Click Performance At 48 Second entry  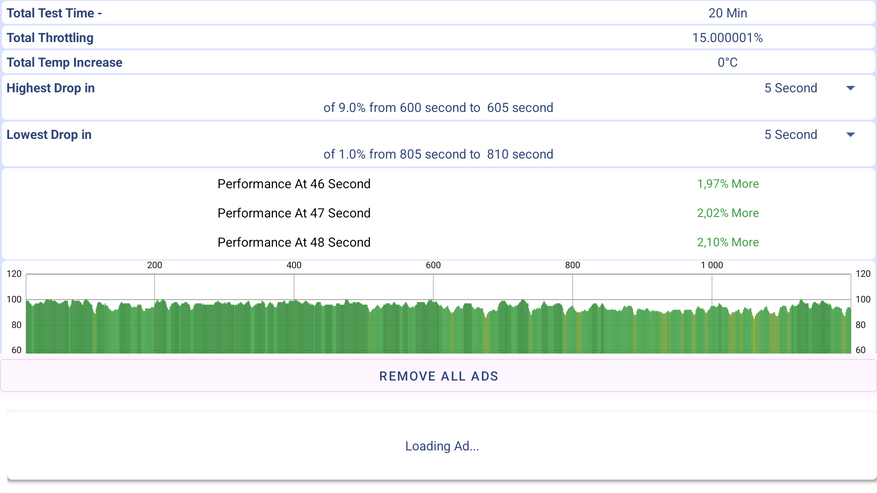click(x=294, y=242)
